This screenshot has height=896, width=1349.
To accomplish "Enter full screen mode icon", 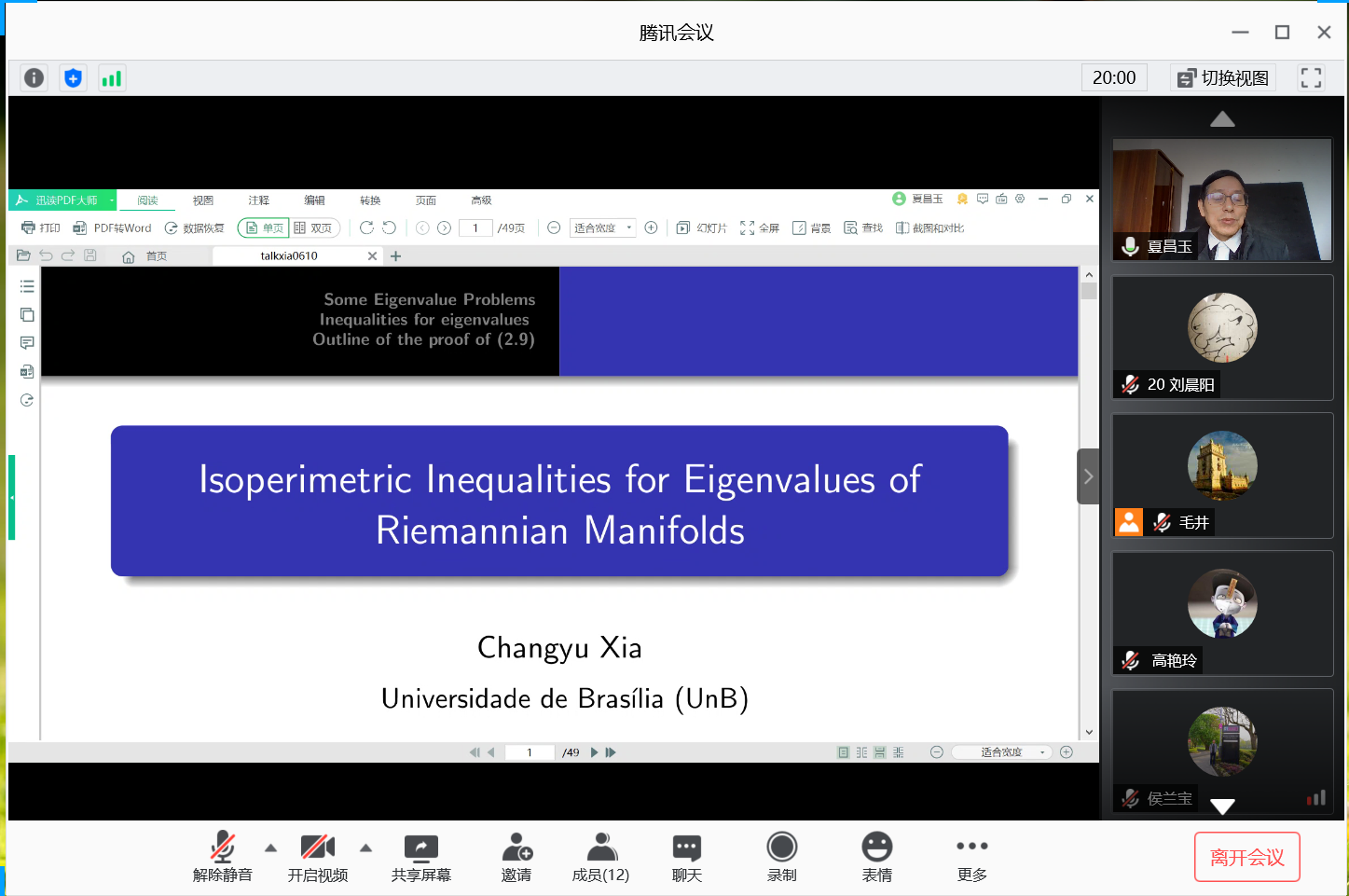I will [1311, 78].
